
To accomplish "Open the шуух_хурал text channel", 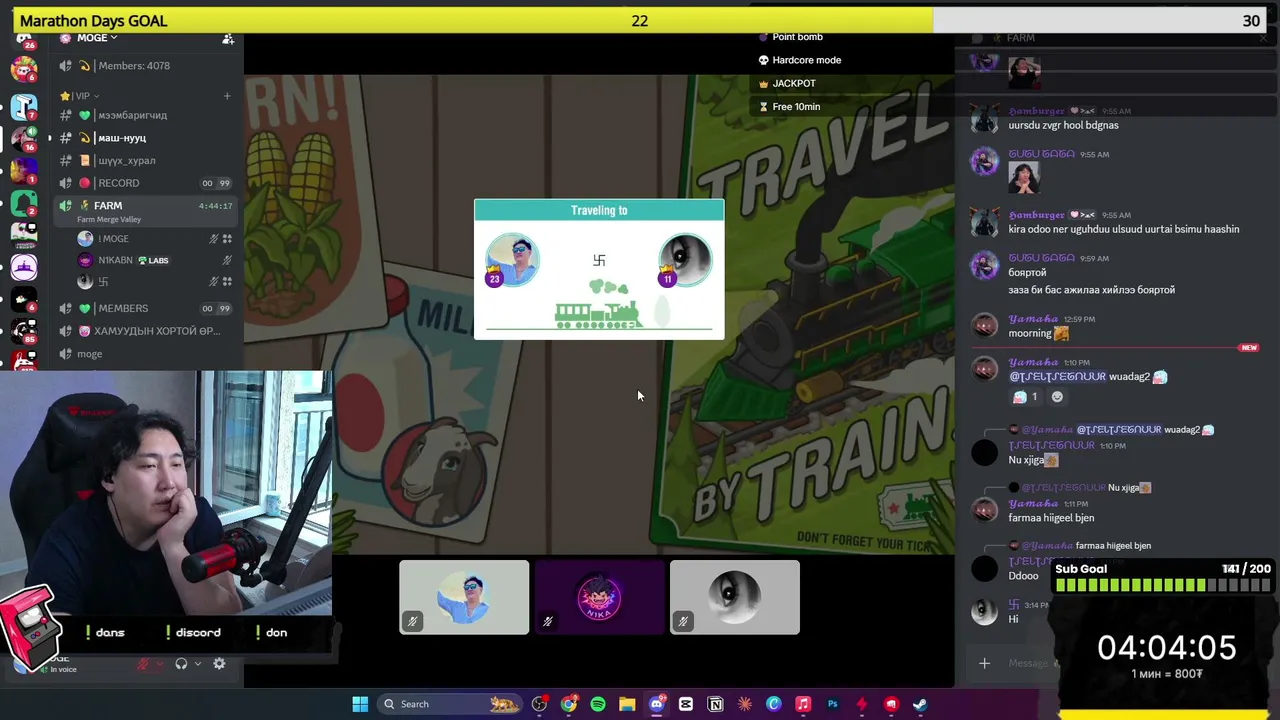I will click(x=146, y=160).
